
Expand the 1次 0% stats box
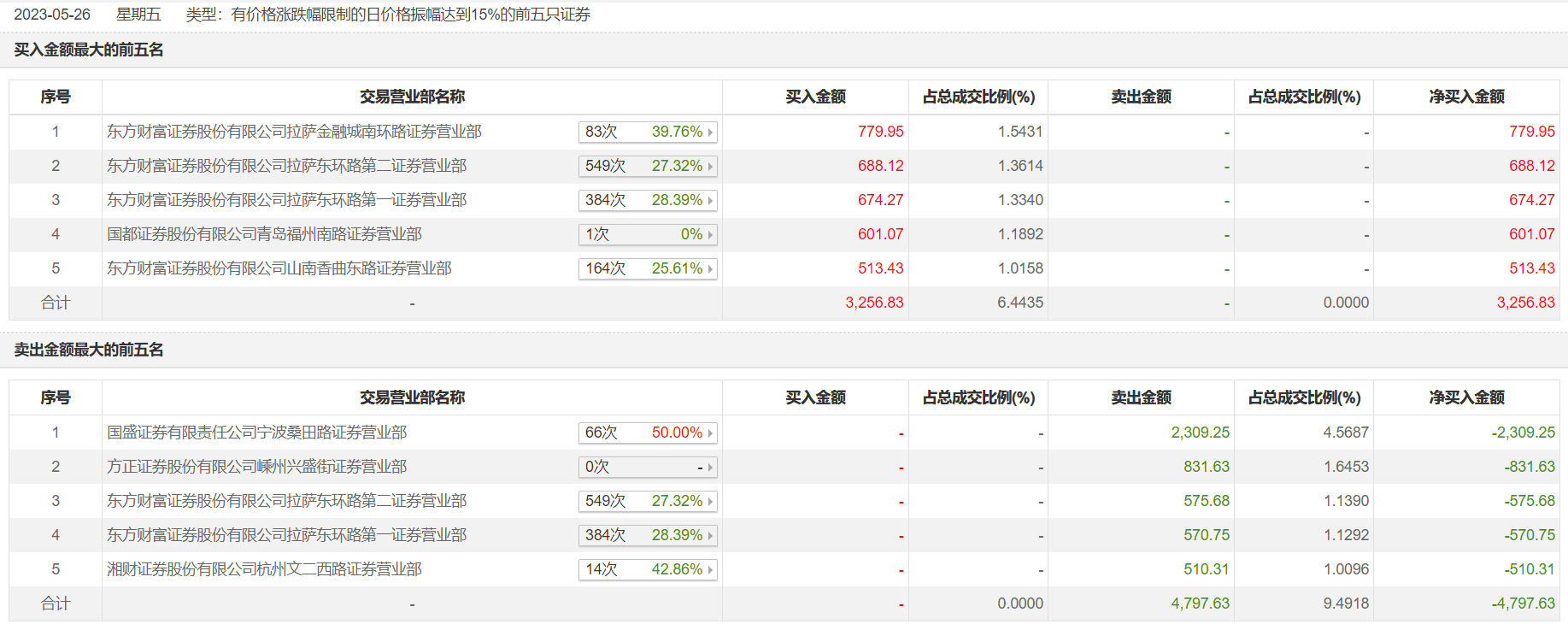click(648, 234)
